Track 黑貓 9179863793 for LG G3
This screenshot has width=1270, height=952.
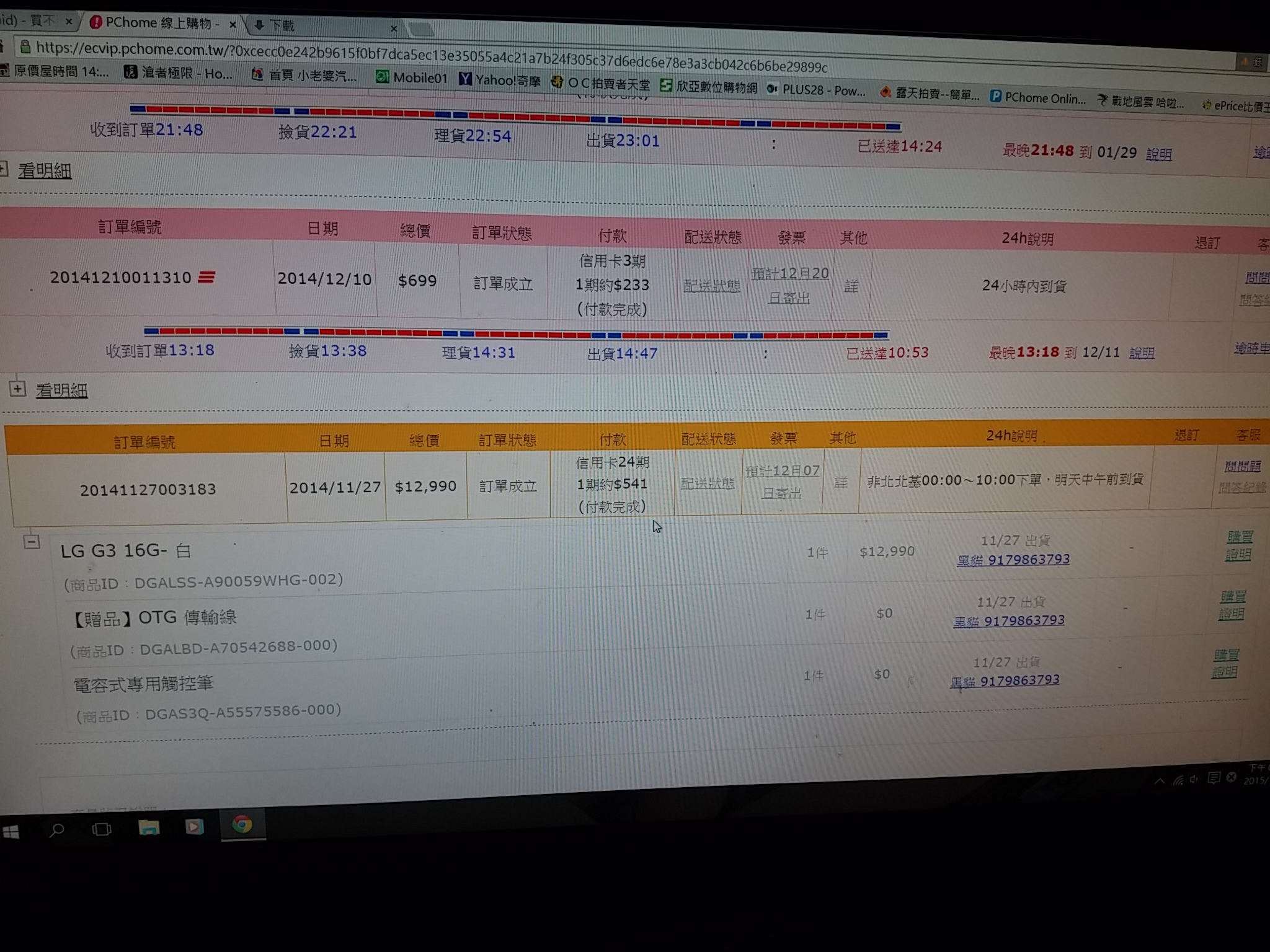(x=1013, y=560)
